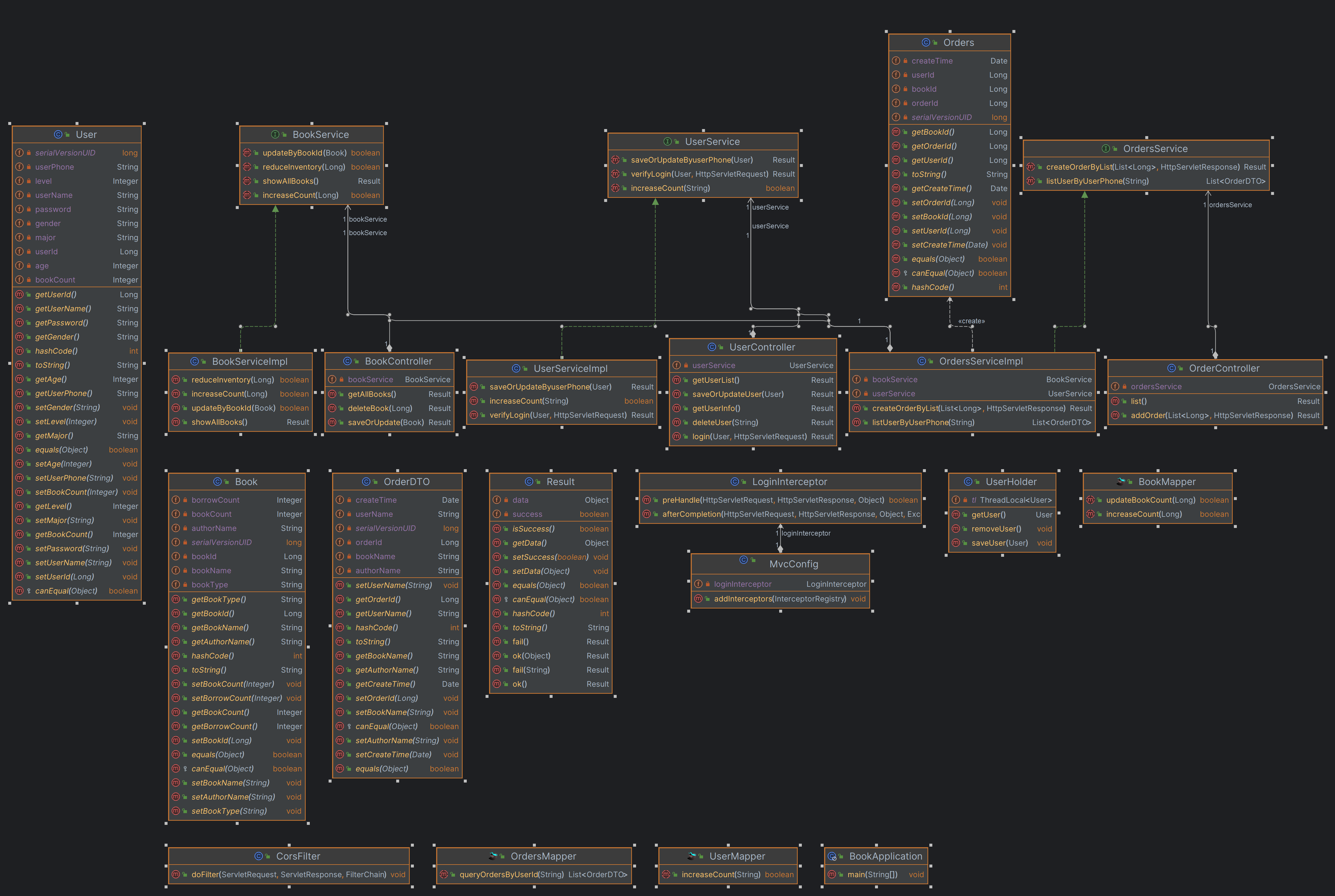Click the runnable class icon of BookApplication
Image resolution: width=1335 pixels, height=896 pixels.
pyautogui.click(x=832, y=856)
